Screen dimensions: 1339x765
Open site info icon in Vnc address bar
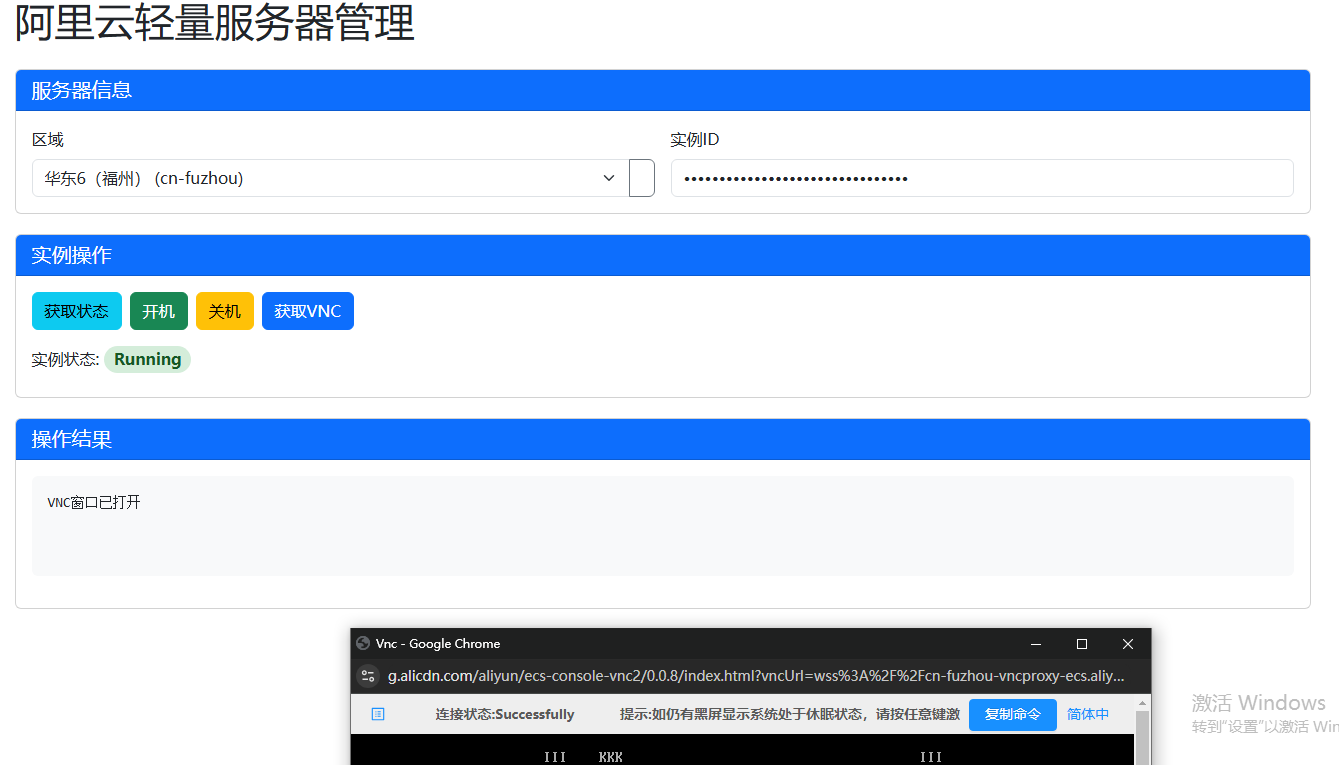tap(368, 676)
